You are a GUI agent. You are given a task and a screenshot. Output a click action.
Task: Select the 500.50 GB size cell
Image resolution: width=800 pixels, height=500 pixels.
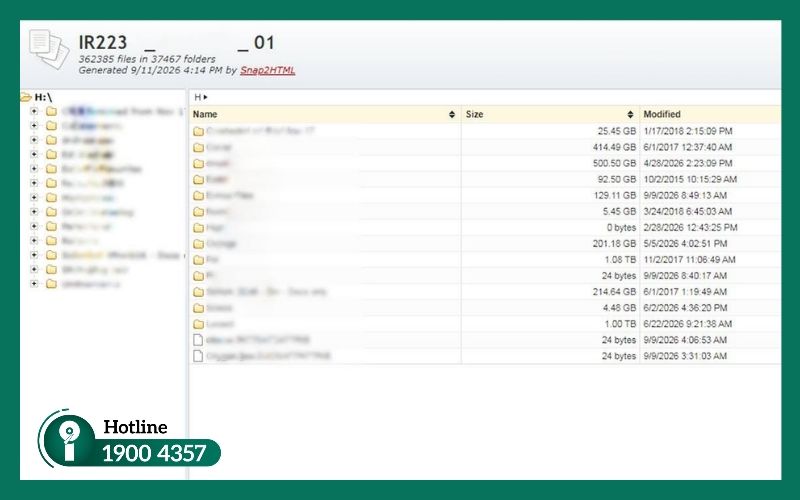(614, 163)
